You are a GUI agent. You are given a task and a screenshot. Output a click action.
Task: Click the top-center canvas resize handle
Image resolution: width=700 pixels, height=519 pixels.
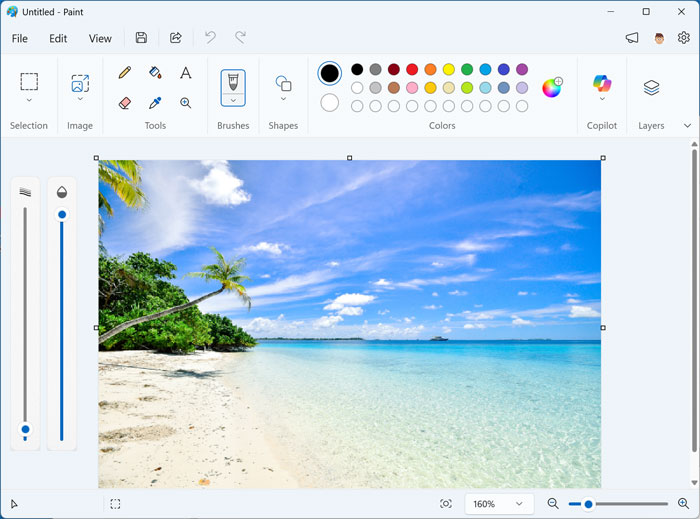click(350, 158)
